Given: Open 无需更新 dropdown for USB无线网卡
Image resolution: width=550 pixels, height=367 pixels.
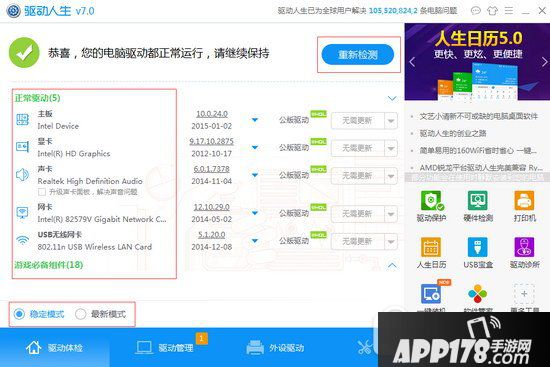Looking at the screenshot, I should pos(391,241).
